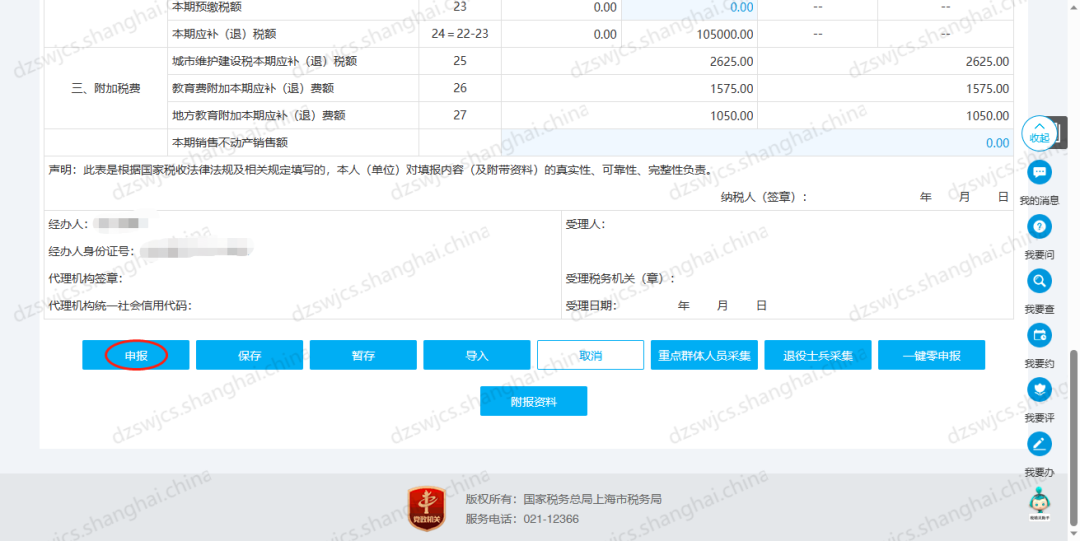Open the 我要评 rating icon

(x=1040, y=390)
